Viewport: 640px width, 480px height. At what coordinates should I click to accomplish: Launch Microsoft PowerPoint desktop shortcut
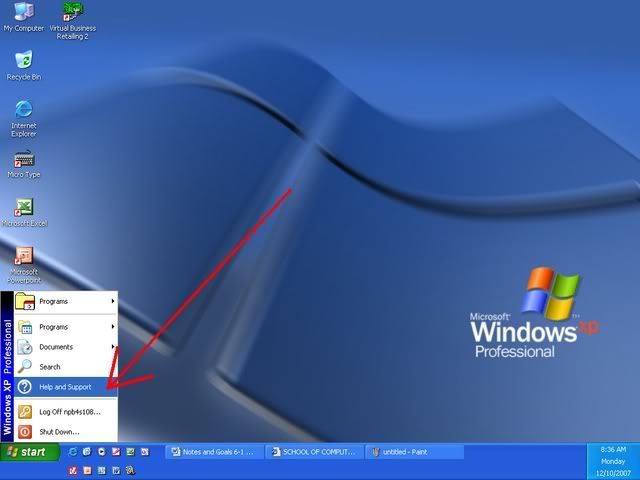24,265
